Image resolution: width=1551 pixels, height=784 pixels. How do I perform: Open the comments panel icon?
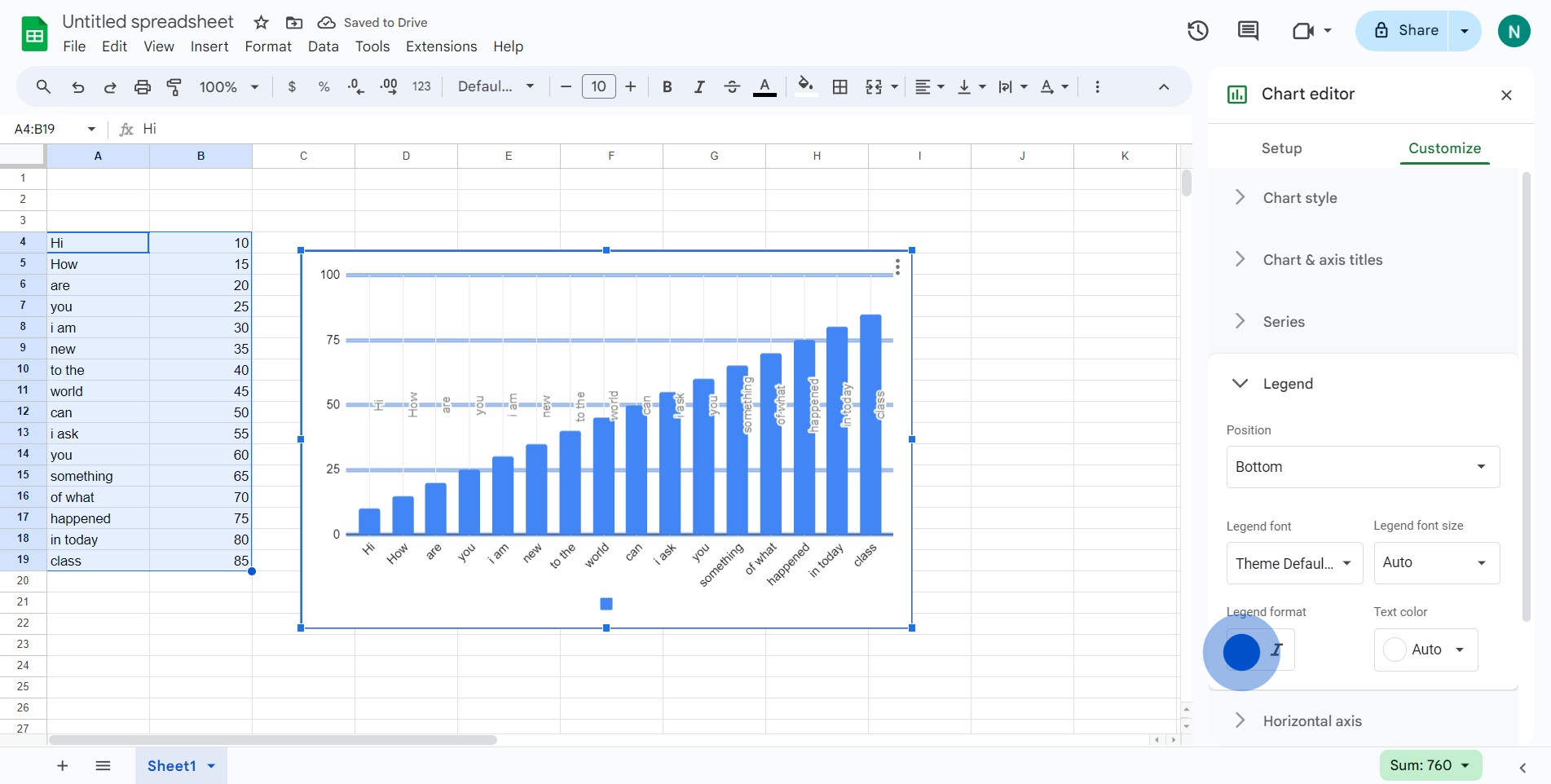(1248, 31)
